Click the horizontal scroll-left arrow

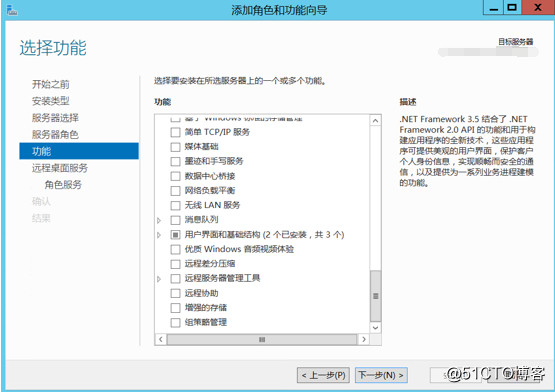(161, 339)
